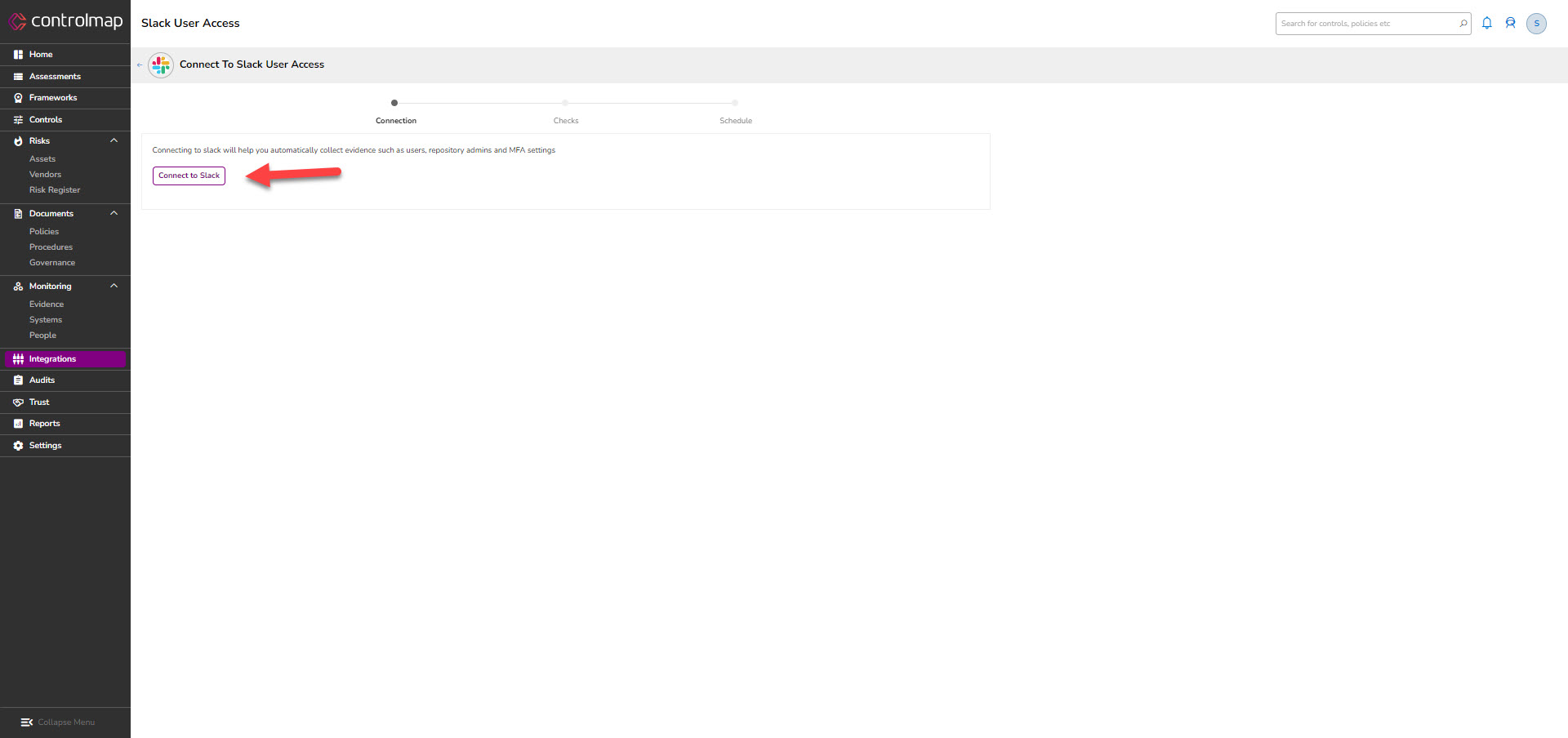The width and height of the screenshot is (1568, 738).
Task: Click the support/help icon next to the bell
Action: (1511, 23)
